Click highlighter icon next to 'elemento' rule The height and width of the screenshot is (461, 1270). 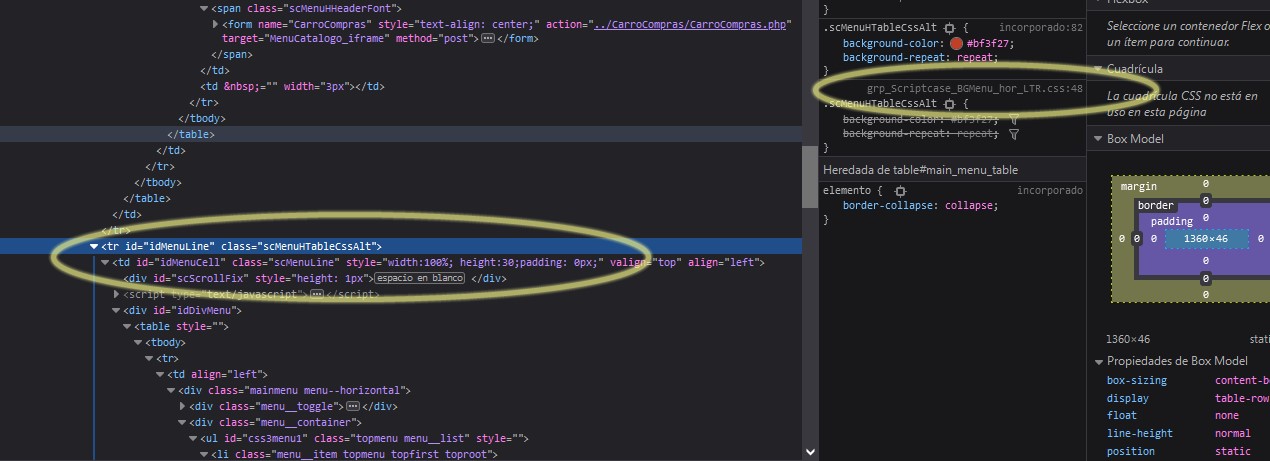[x=901, y=190]
